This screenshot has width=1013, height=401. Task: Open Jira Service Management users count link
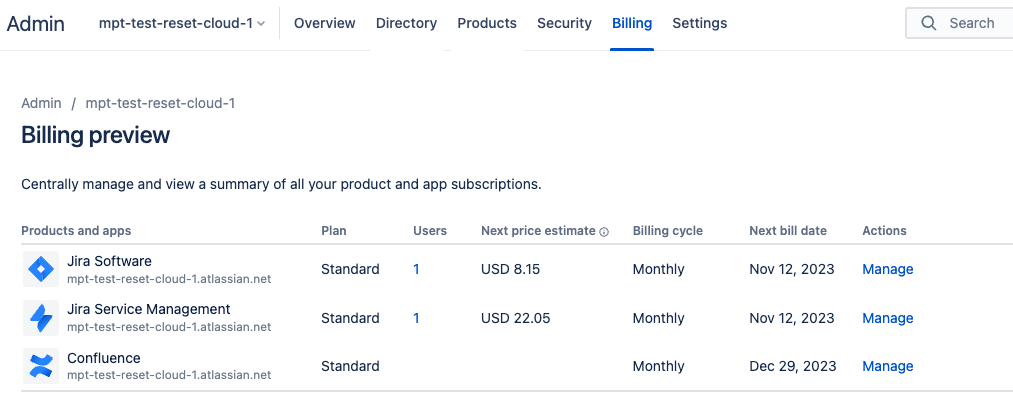[416, 318]
